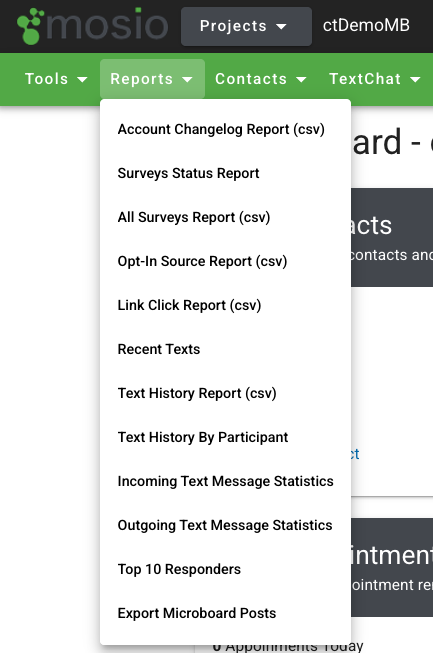Click the ctDemoMB project name

click(x=366, y=25)
